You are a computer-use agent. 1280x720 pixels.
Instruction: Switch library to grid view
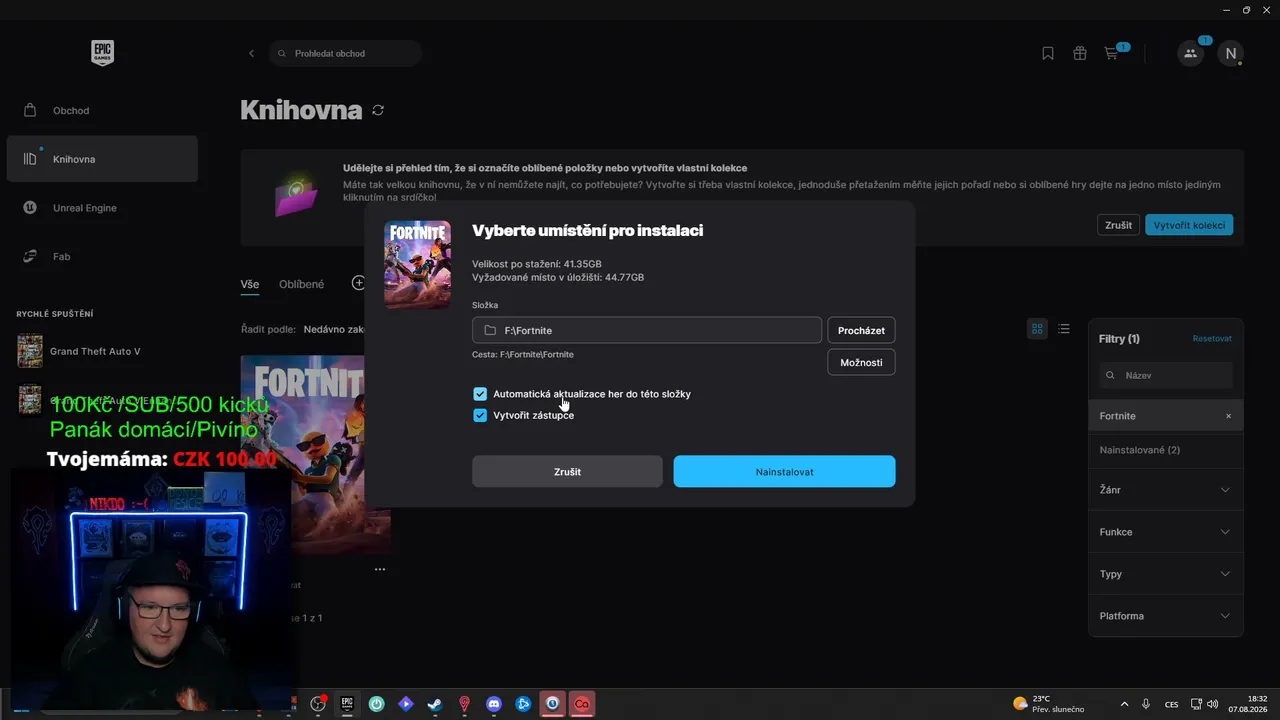pos(1038,329)
